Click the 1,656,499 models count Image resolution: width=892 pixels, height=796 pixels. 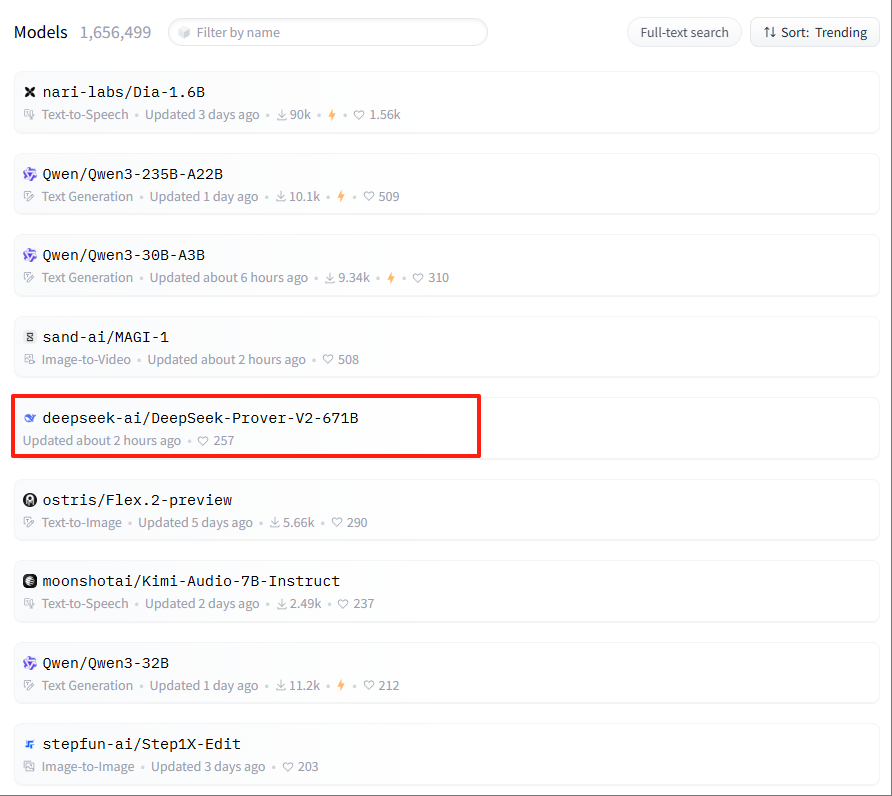[x=115, y=32]
